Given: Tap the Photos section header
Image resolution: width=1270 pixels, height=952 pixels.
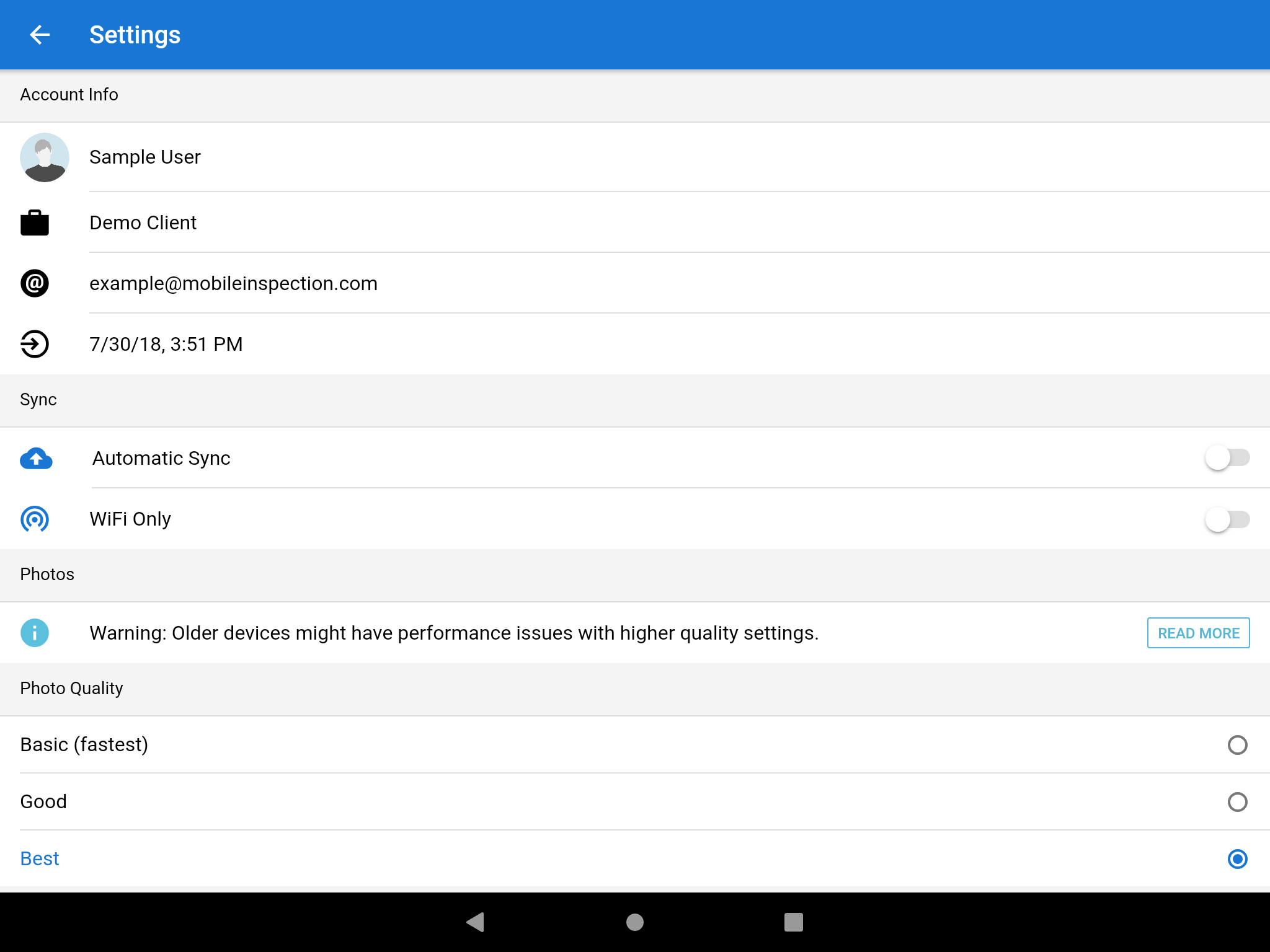Looking at the screenshot, I should coord(47,574).
